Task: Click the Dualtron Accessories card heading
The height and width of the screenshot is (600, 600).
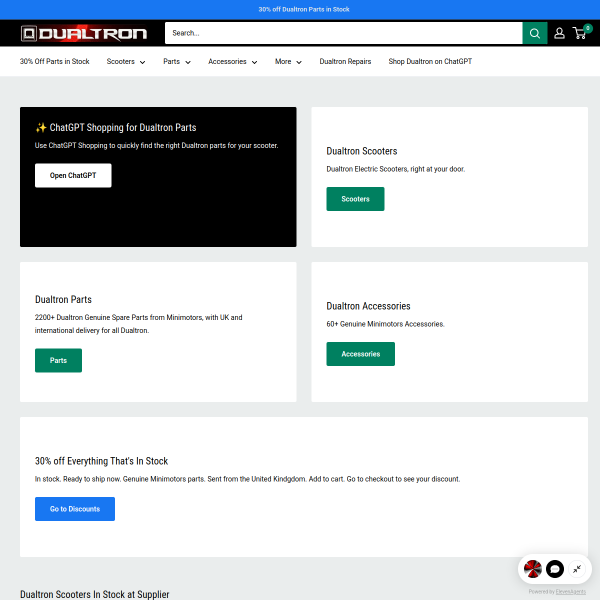Action: point(368,306)
